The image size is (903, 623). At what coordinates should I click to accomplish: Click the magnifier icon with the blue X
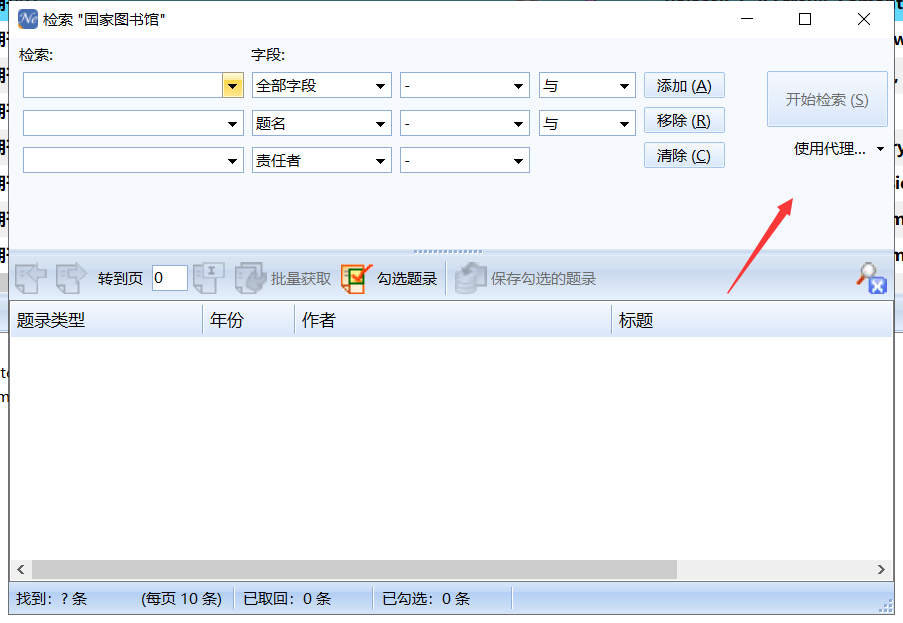(x=871, y=278)
